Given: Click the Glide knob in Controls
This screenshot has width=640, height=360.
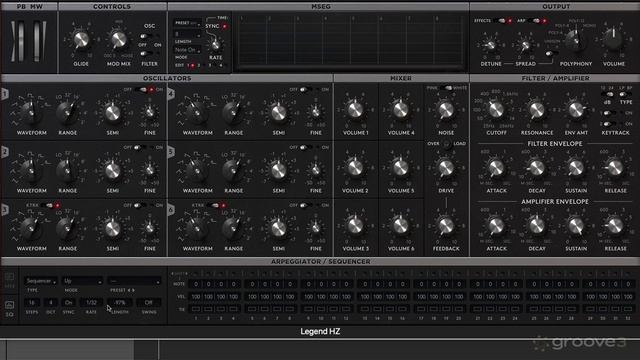Looking at the screenshot, I should (x=81, y=40).
